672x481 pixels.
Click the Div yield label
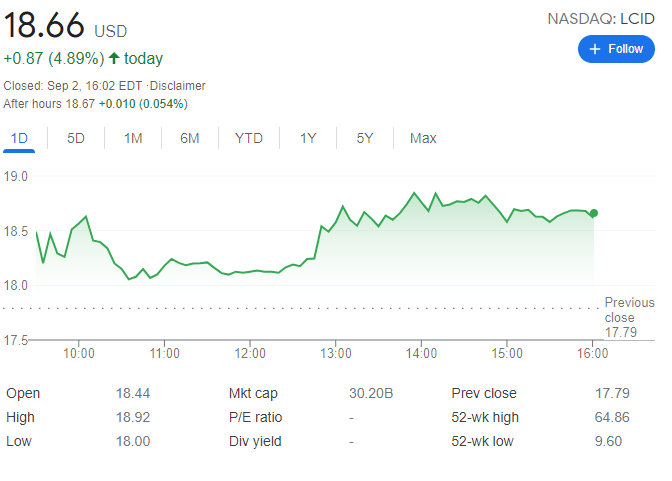(255, 441)
